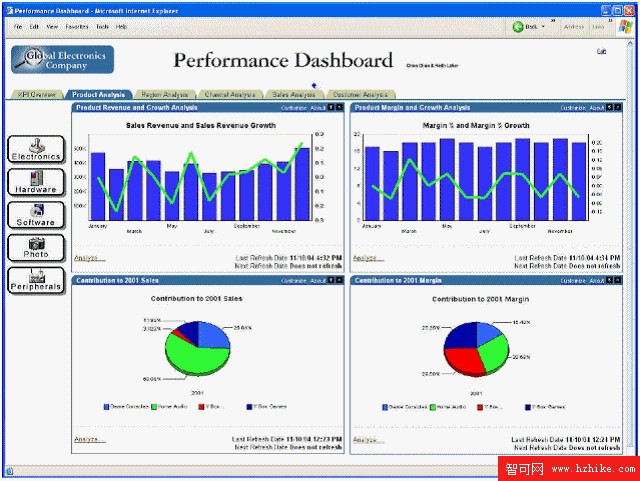The height and width of the screenshot is (481, 640).
Task: Click the Edit link at top right
Action: [x=601, y=51]
